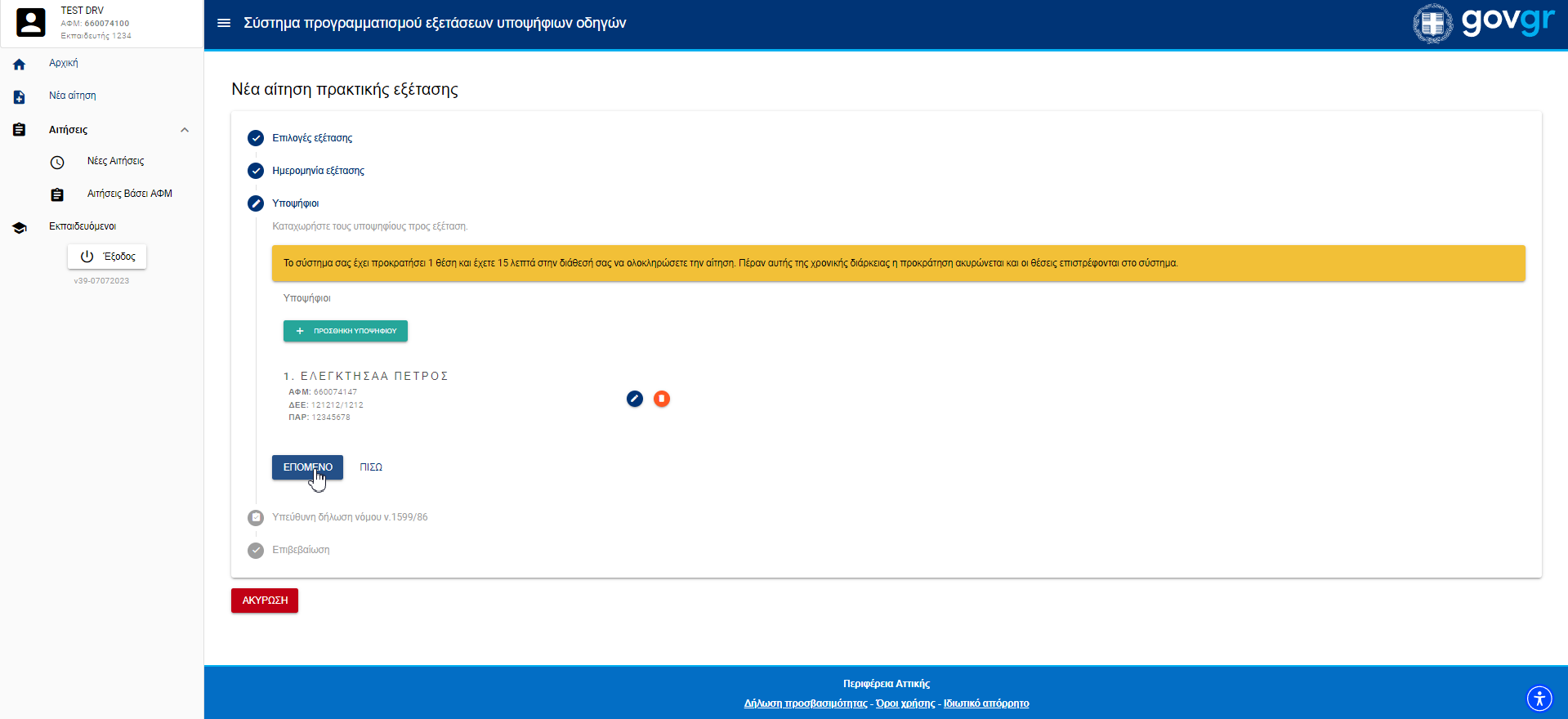Open Αιτήσεις Βάσει ΑΦΜ submenu item
Image resolution: width=1568 pixels, height=719 pixels.
pos(129,194)
